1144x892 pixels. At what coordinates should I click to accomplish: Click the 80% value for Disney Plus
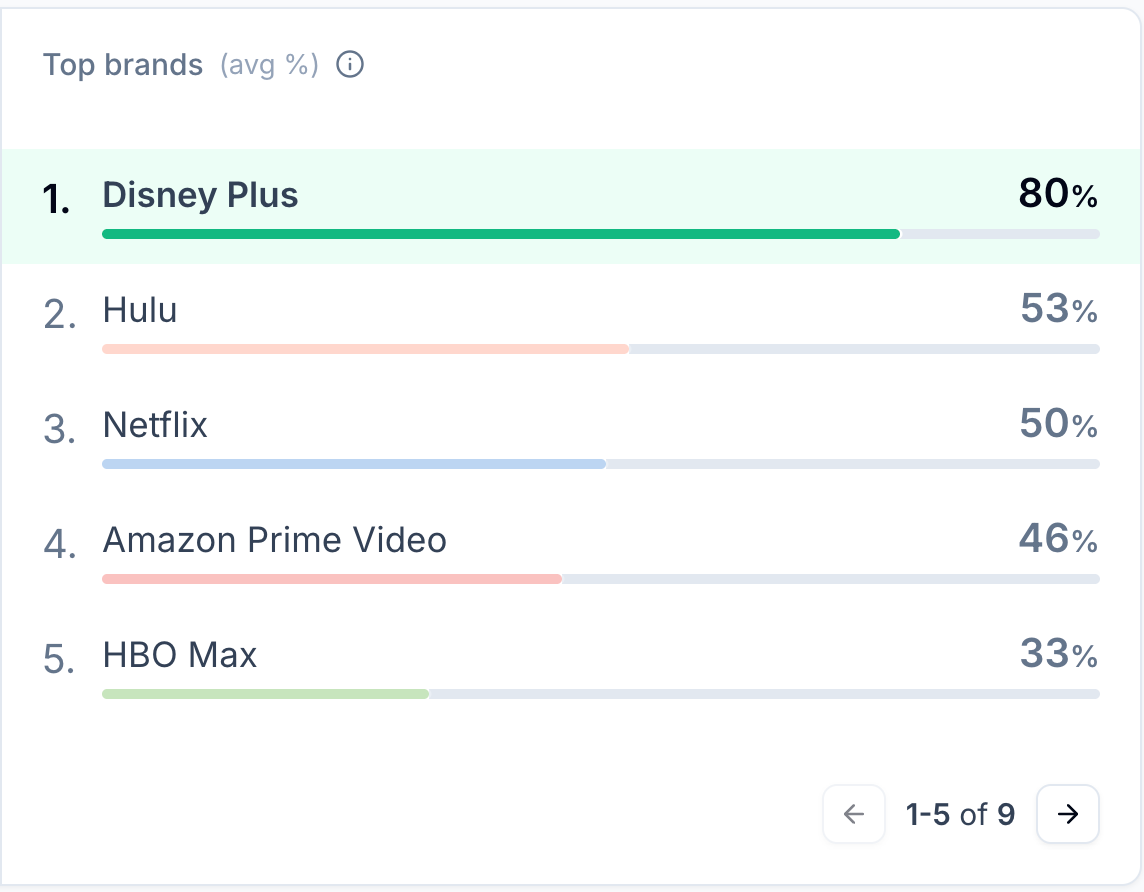pos(1055,194)
